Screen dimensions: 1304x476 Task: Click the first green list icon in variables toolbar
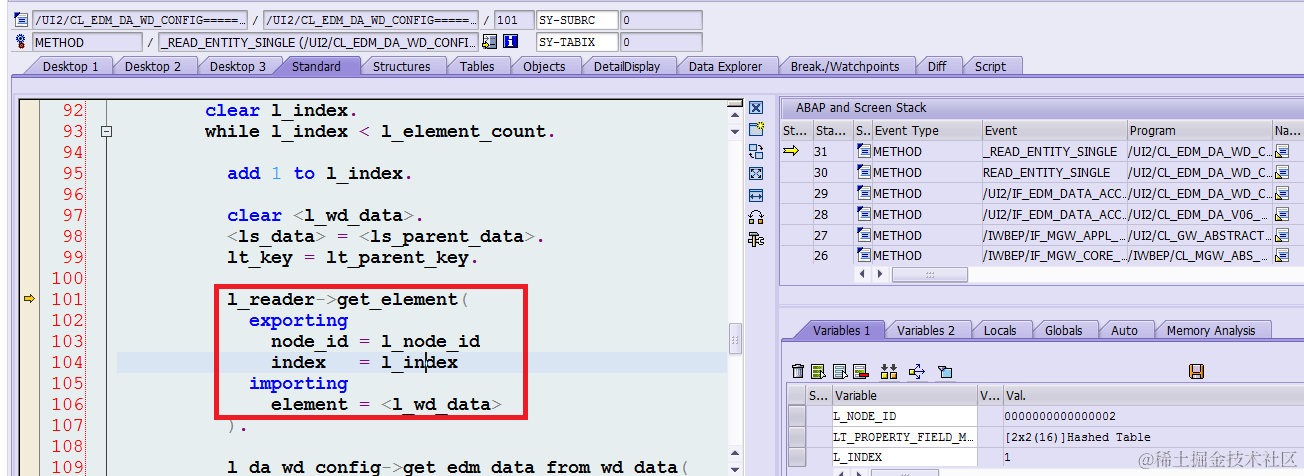[x=819, y=371]
